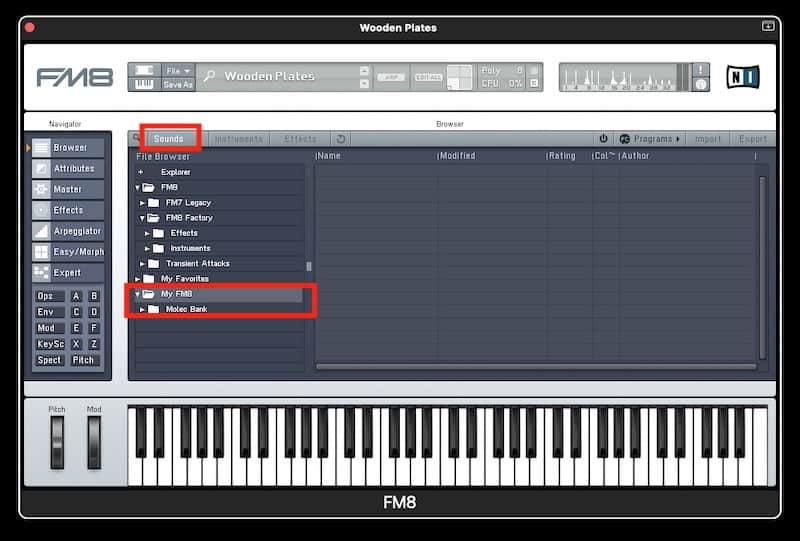Image resolution: width=800 pixels, height=541 pixels.
Task: Open the Programs dropdown in browser
Action: coord(649,139)
